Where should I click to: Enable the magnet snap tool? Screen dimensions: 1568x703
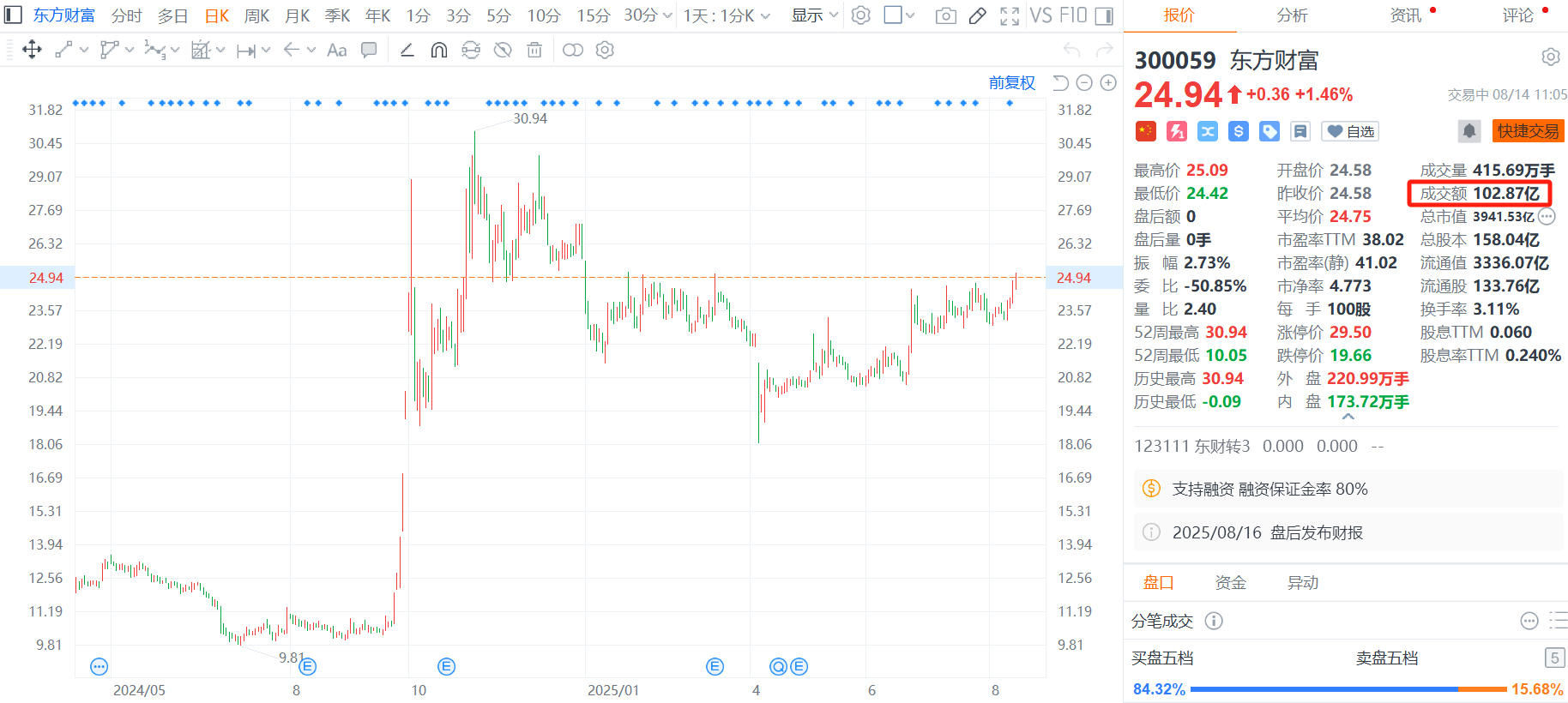(x=438, y=50)
